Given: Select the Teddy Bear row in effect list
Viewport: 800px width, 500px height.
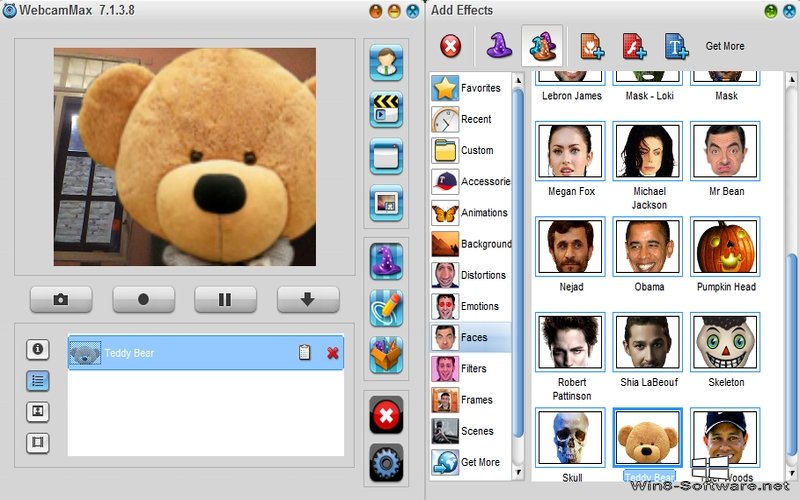Looking at the screenshot, I should pos(206,352).
